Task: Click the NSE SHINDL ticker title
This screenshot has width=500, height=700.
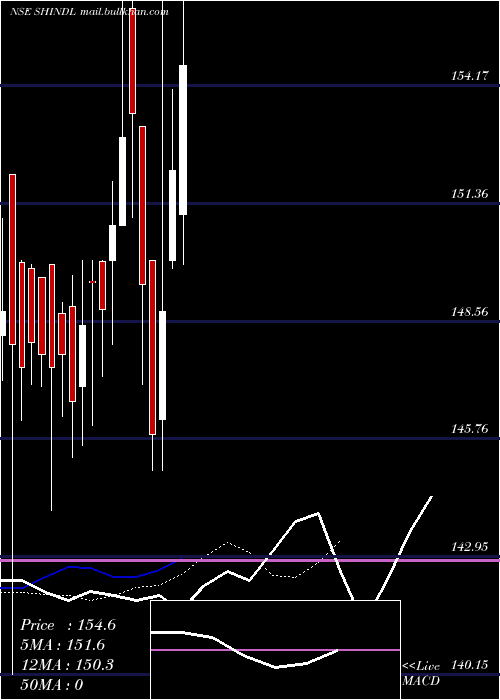Action: (44, 12)
